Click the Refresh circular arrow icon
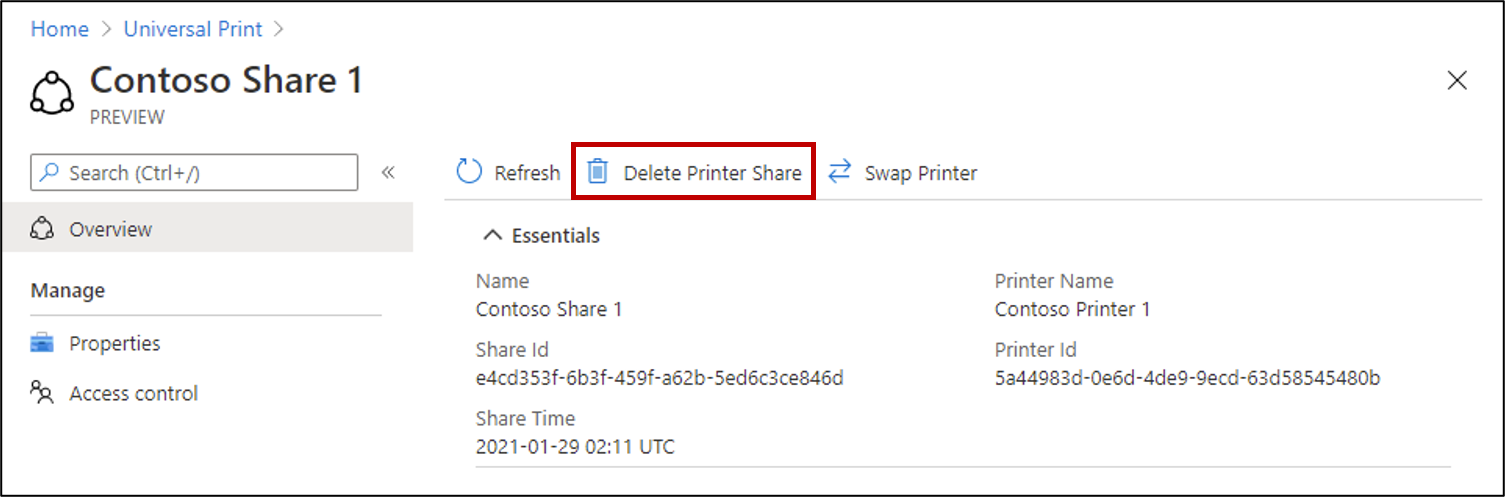This screenshot has width=1505, height=497. tap(469, 172)
